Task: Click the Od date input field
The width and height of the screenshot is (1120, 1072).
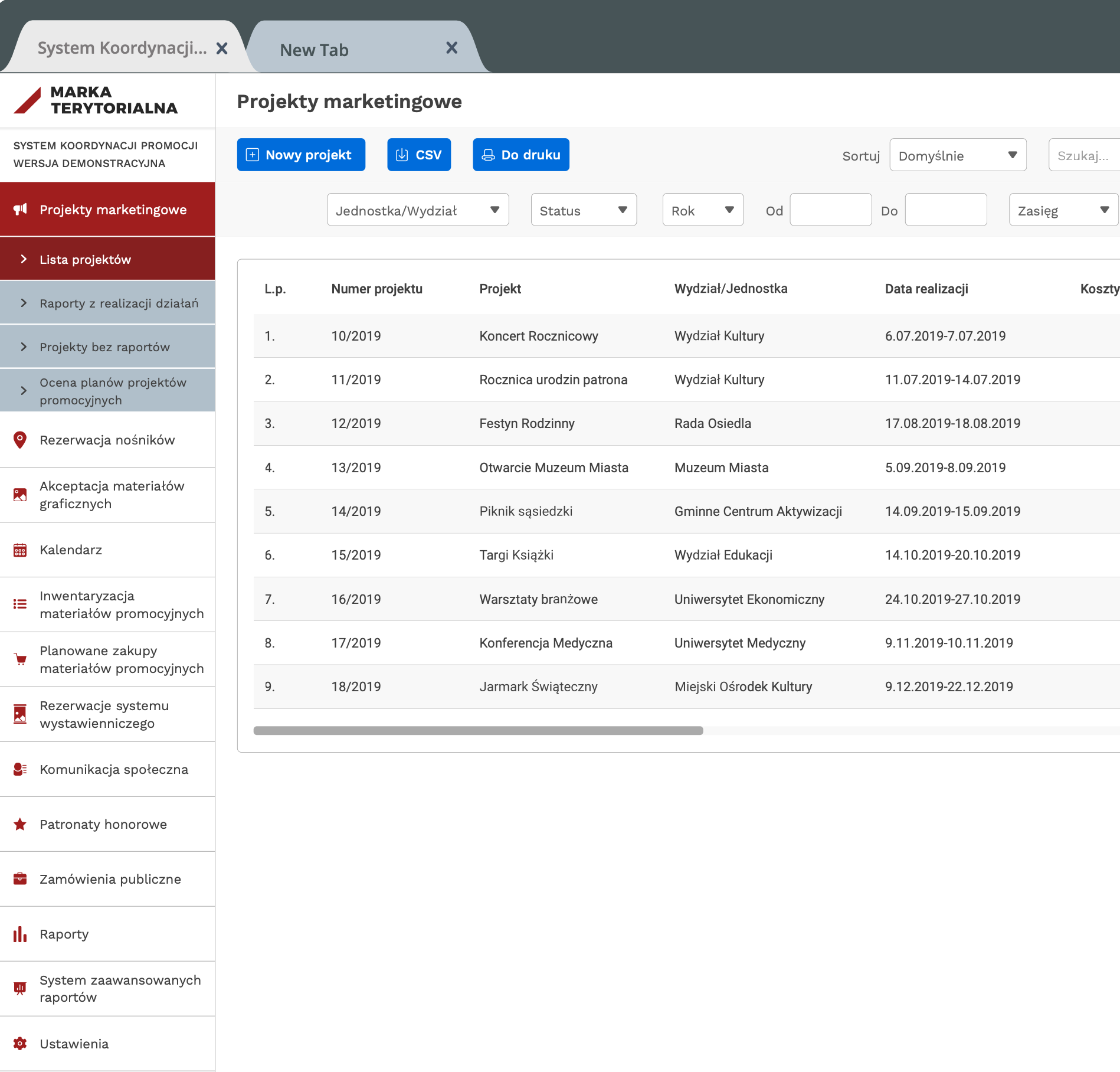Action: pos(831,210)
